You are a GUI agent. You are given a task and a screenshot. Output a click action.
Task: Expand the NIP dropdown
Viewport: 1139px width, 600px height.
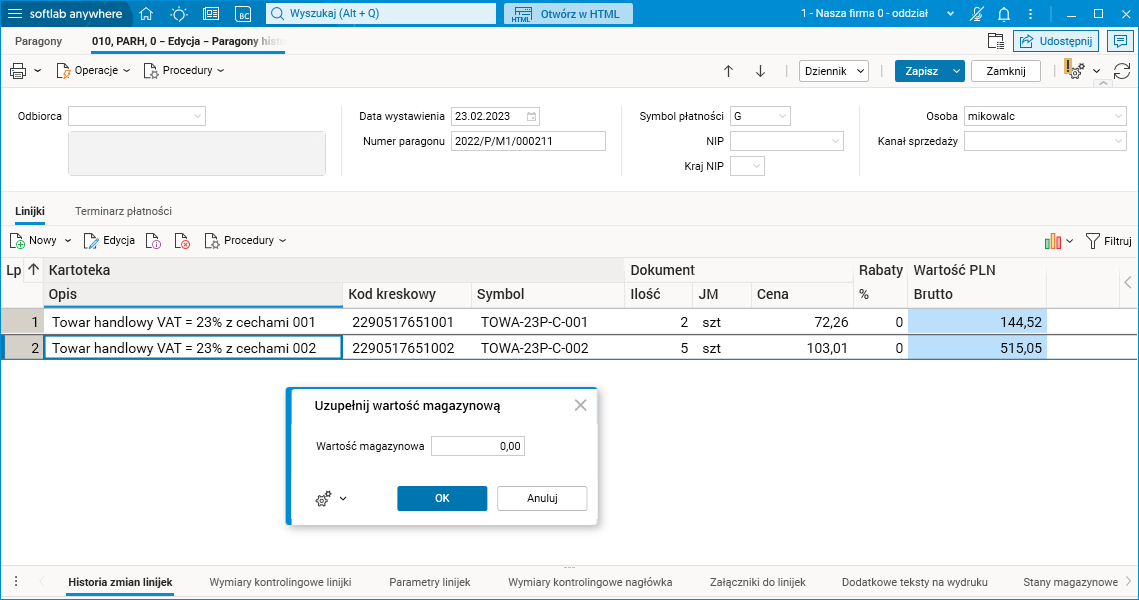(x=835, y=141)
